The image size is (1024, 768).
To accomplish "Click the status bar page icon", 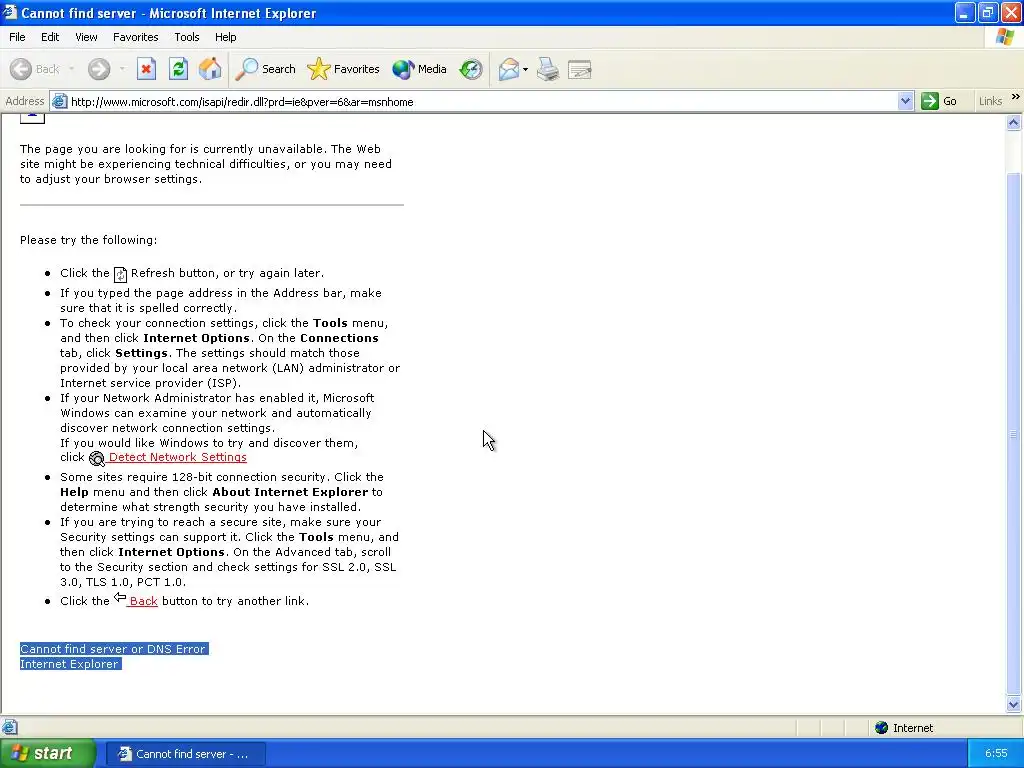I will (x=10, y=727).
